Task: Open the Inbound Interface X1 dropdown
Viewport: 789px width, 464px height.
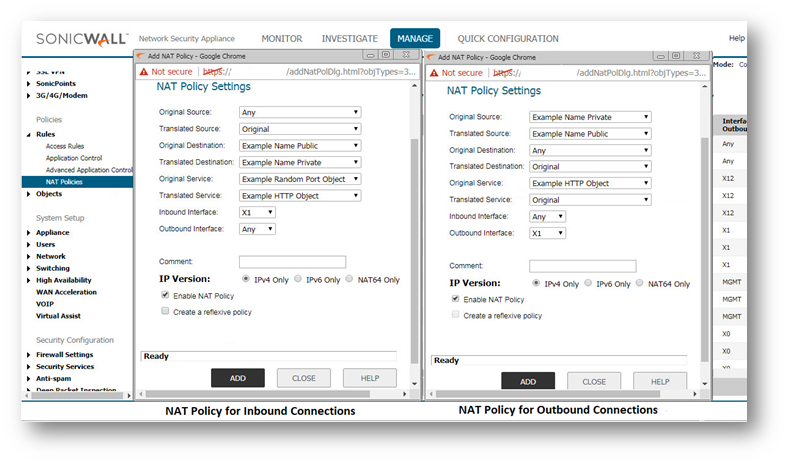Action: click(x=257, y=213)
